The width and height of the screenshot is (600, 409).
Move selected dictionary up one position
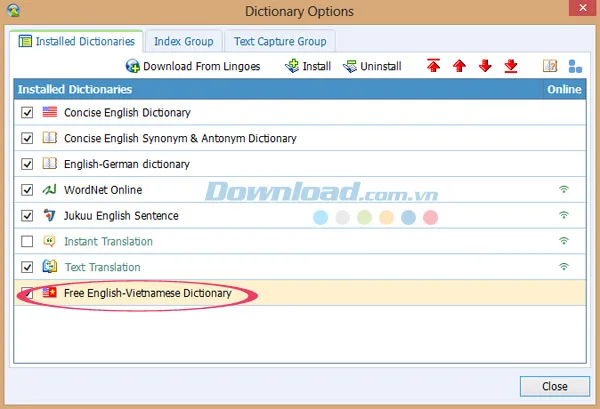click(459, 66)
